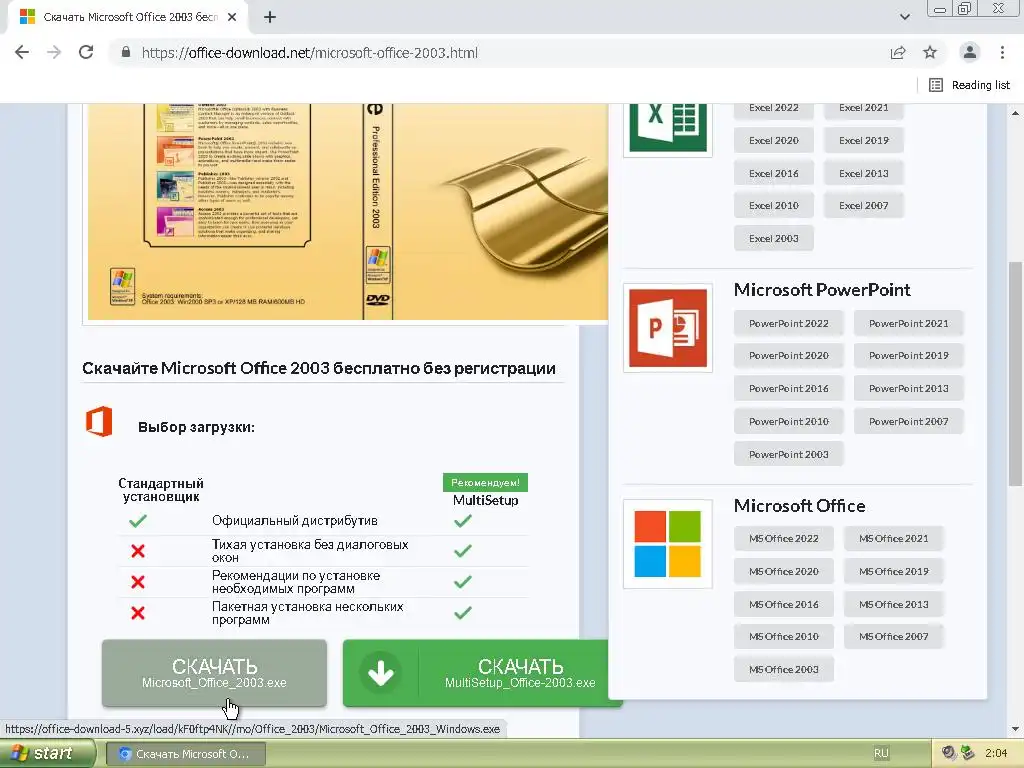The image size is (1024, 768).
Task: Reload the page with the refresh icon
Action: point(86,52)
